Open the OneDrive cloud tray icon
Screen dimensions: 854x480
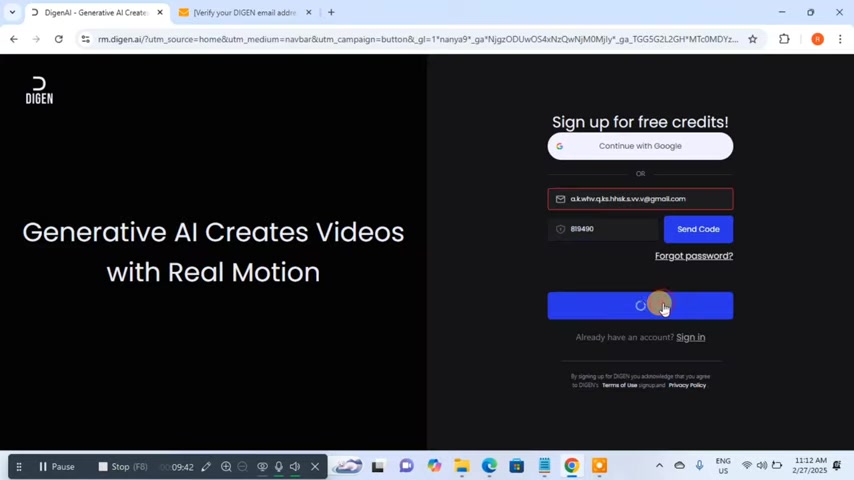click(679, 466)
